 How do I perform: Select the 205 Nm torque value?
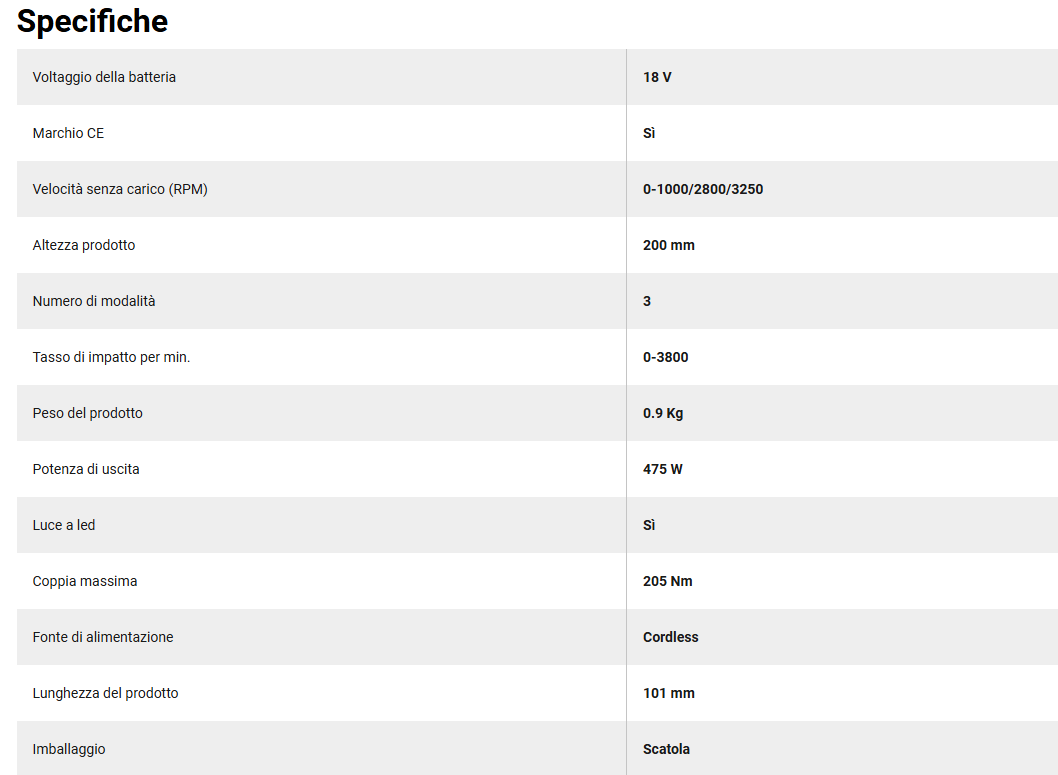pyautogui.click(x=668, y=581)
